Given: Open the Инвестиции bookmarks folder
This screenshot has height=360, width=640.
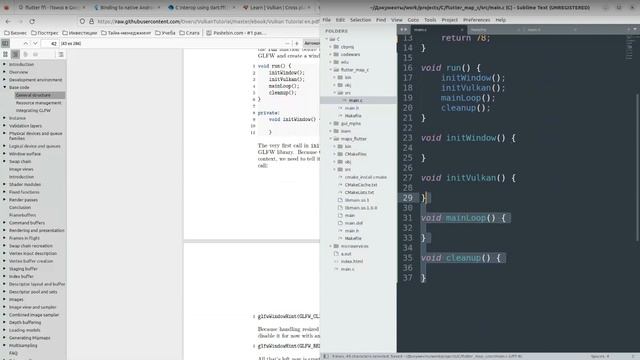Looking at the screenshot, I should 80,33.
